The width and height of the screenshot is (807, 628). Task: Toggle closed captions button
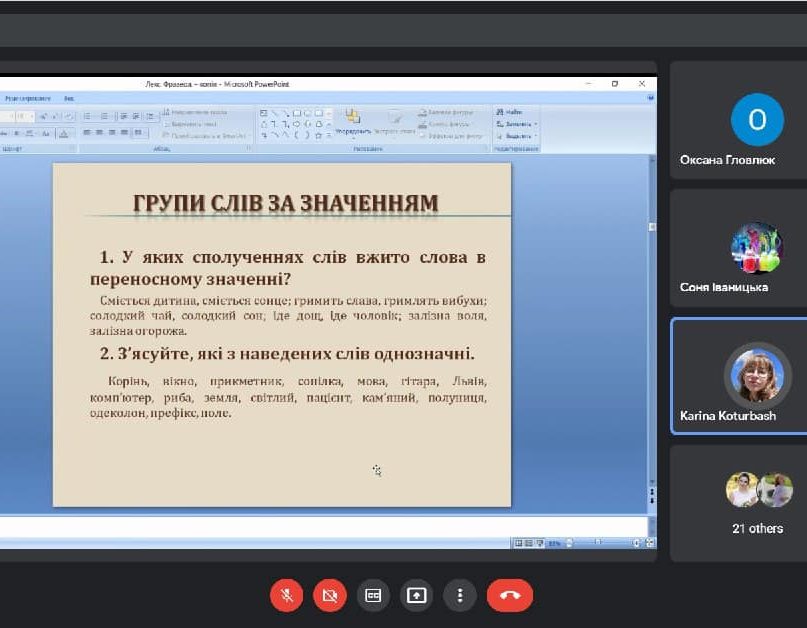[x=373, y=595]
